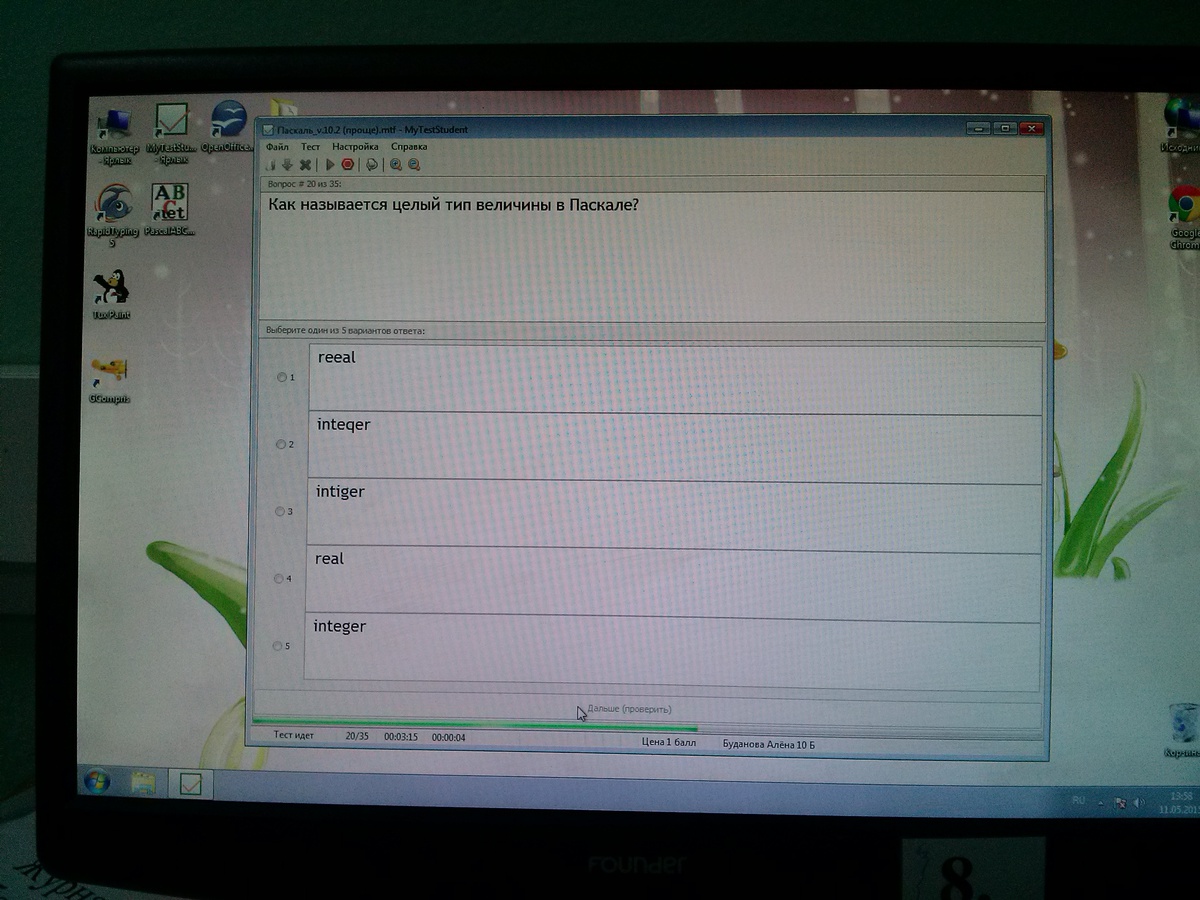The height and width of the screenshot is (900, 1200).
Task: Click the "real" answer text
Action: click(329, 558)
